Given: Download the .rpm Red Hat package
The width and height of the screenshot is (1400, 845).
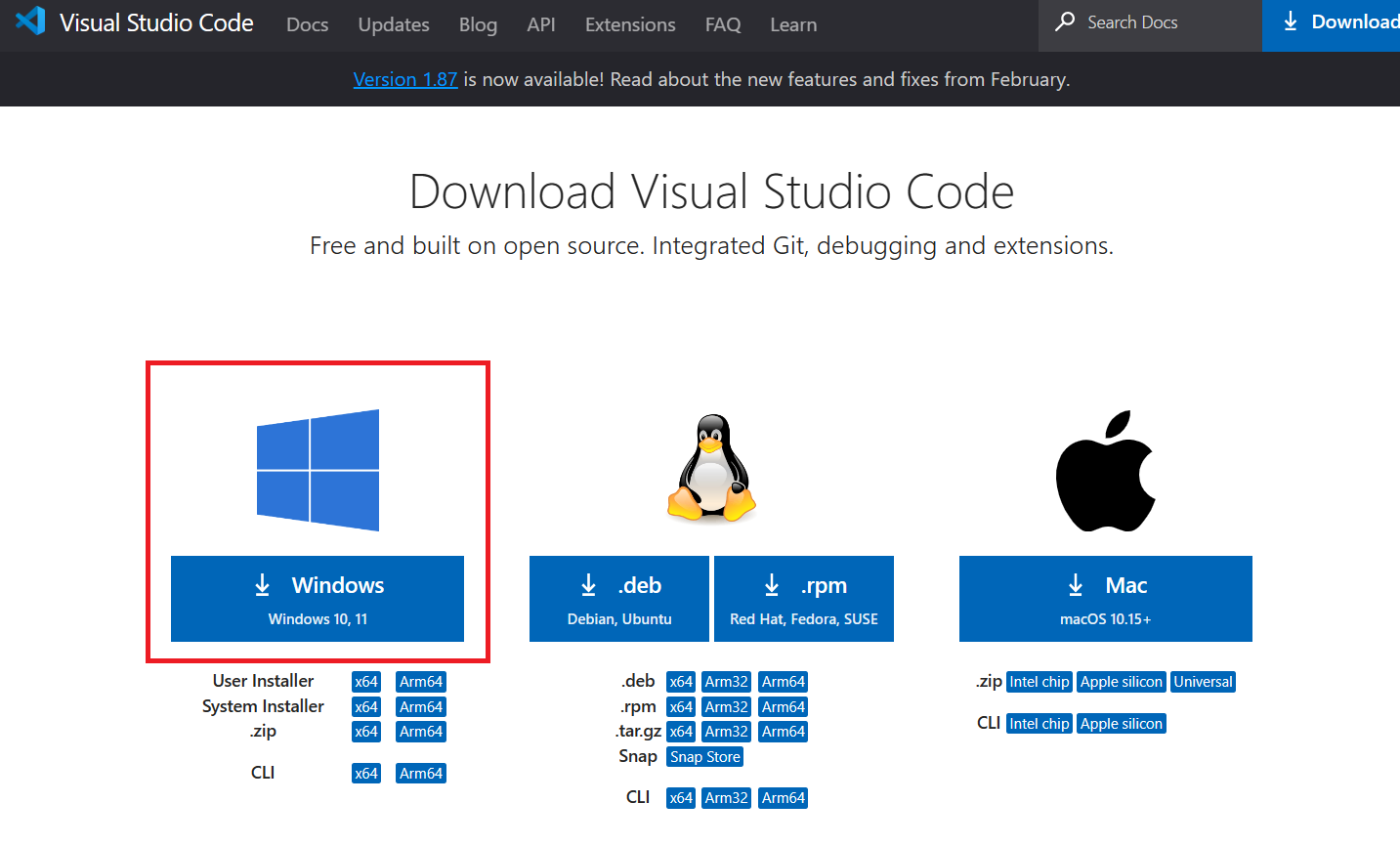Looking at the screenshot, I should pyautogui.click(x=804, y=599).
